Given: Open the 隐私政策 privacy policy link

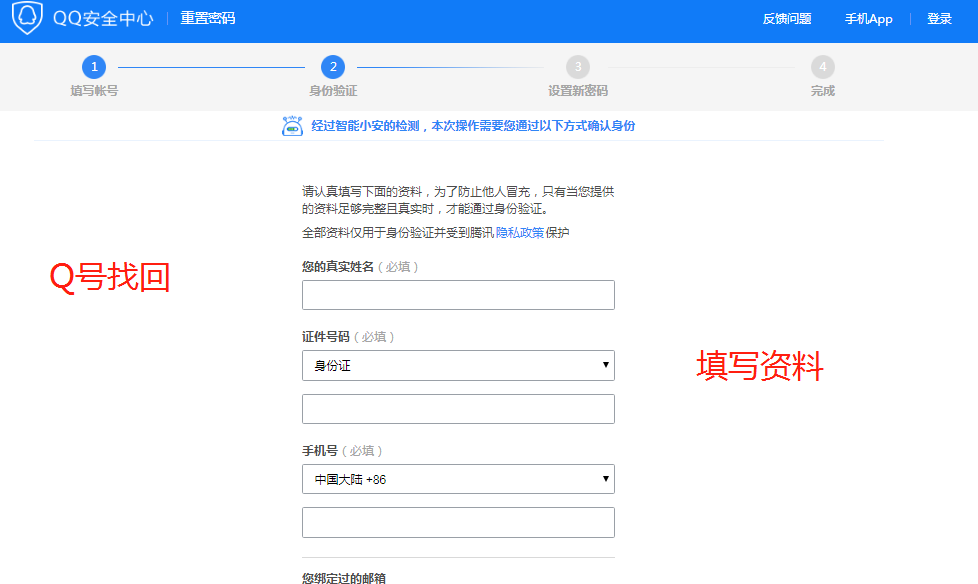Looking at the screenshot, I should click(519, 233).
